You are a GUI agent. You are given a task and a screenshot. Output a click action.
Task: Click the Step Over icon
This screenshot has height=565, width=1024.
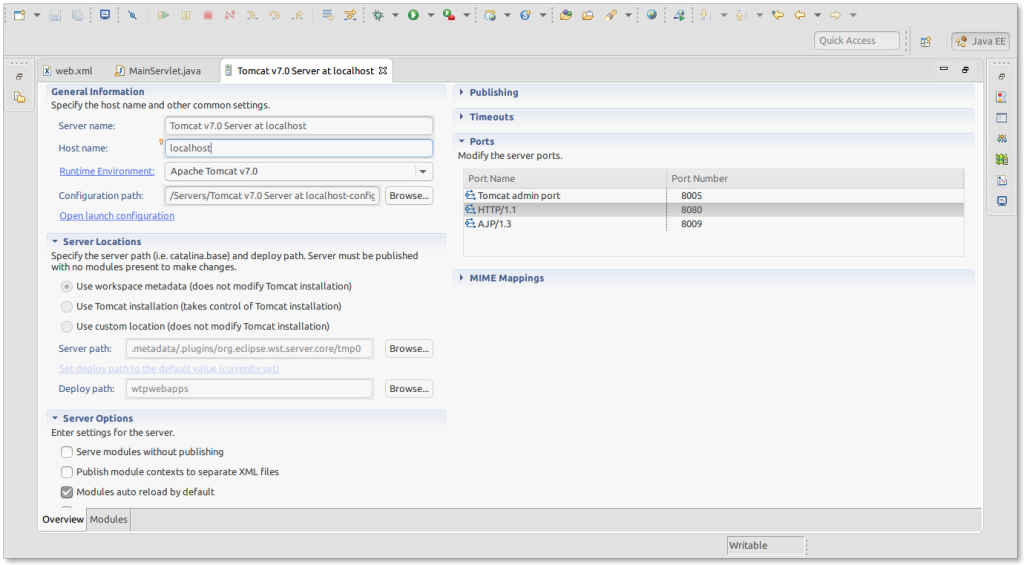pos(275,15)
